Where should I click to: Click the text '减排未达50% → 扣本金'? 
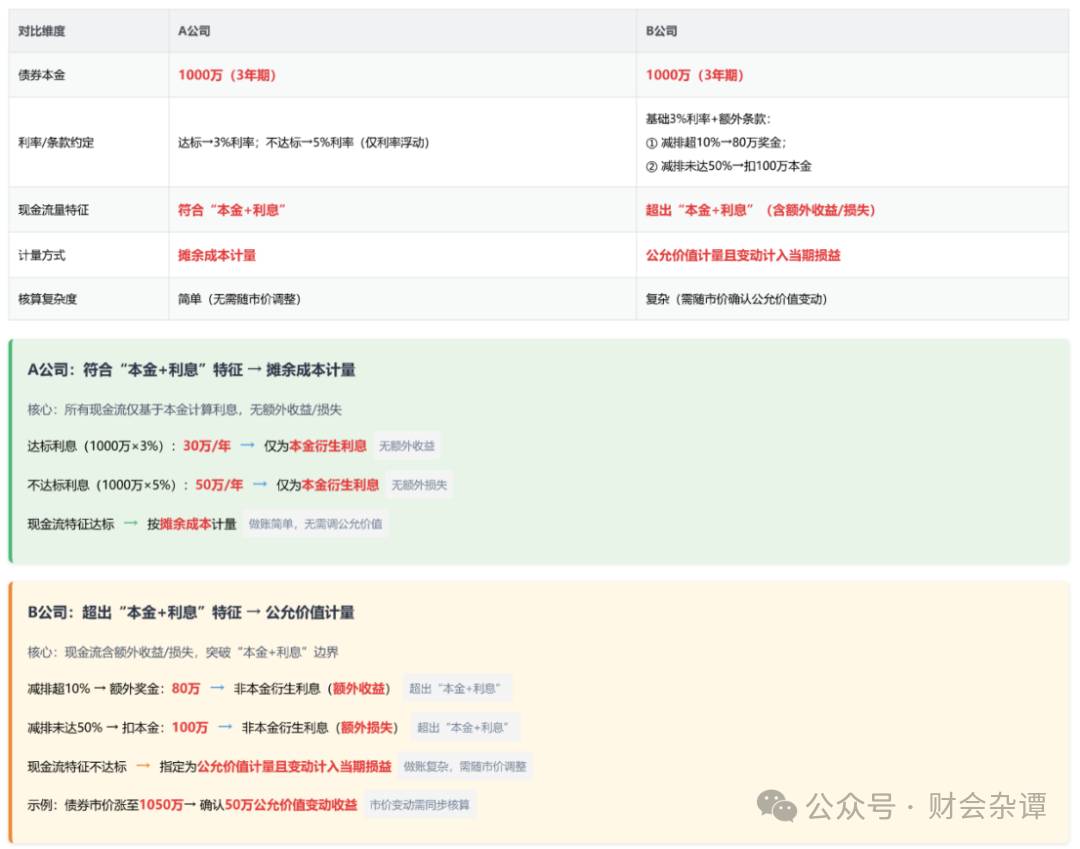point(94,728)
